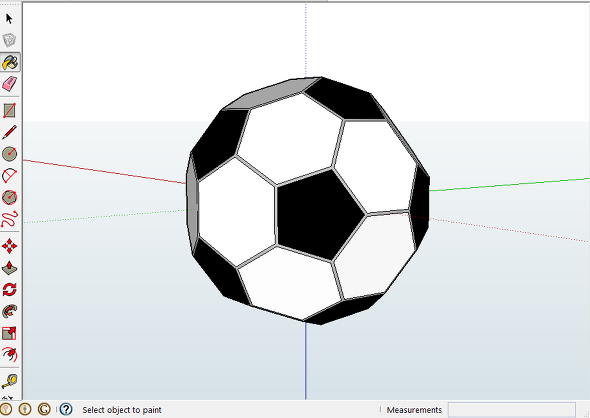Select the pencil Line tool
The height and width of the screenshot is (418, 590).
pyautogui.click(x=9, y=132)
